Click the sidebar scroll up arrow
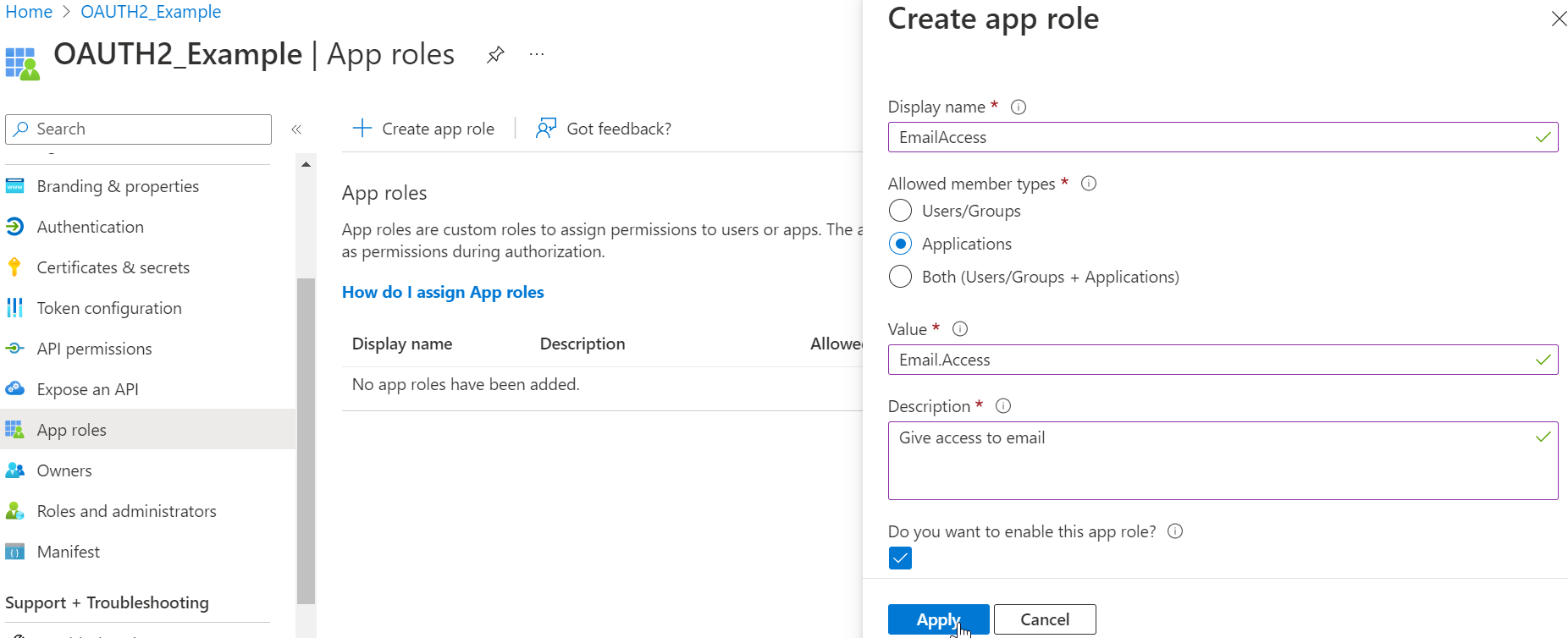 306,164
